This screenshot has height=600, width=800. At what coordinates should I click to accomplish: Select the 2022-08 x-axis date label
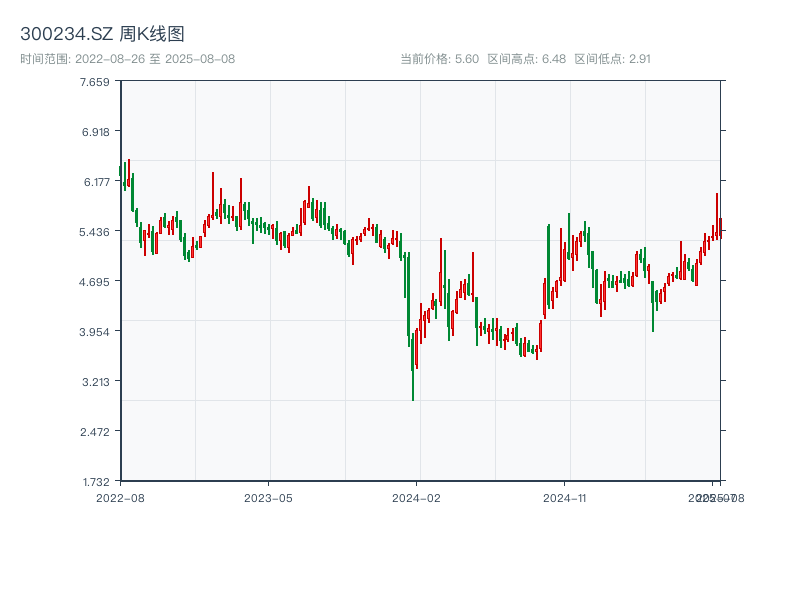point(120,497)
